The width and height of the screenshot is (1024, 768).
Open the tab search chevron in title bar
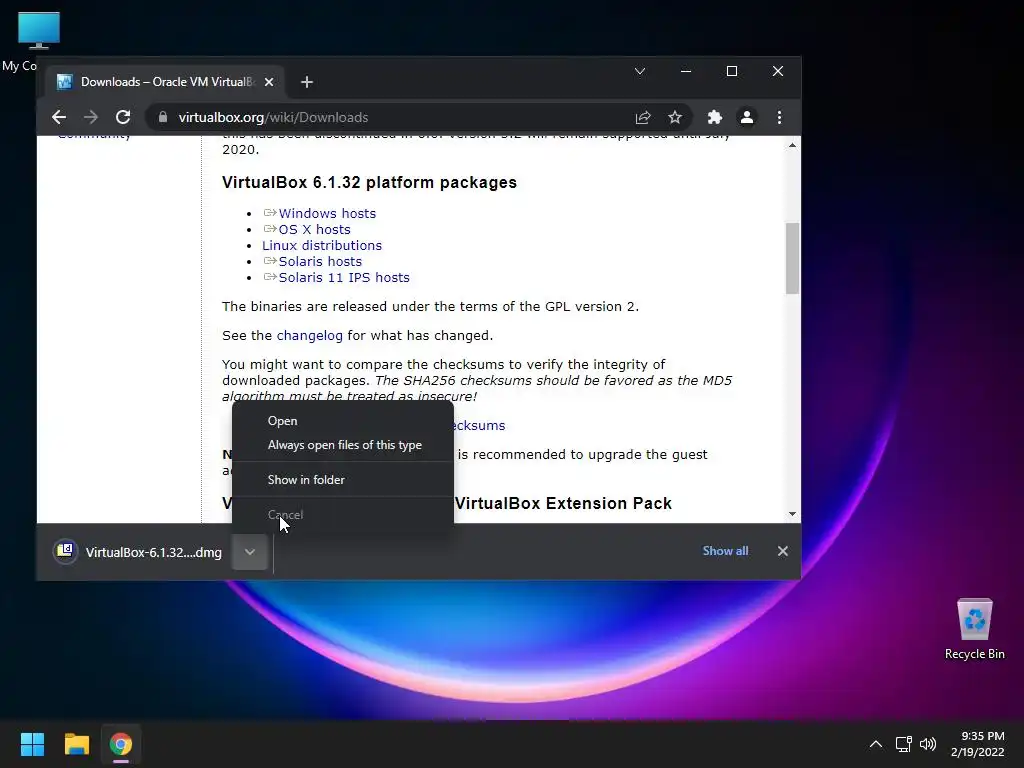click(640, 71)
